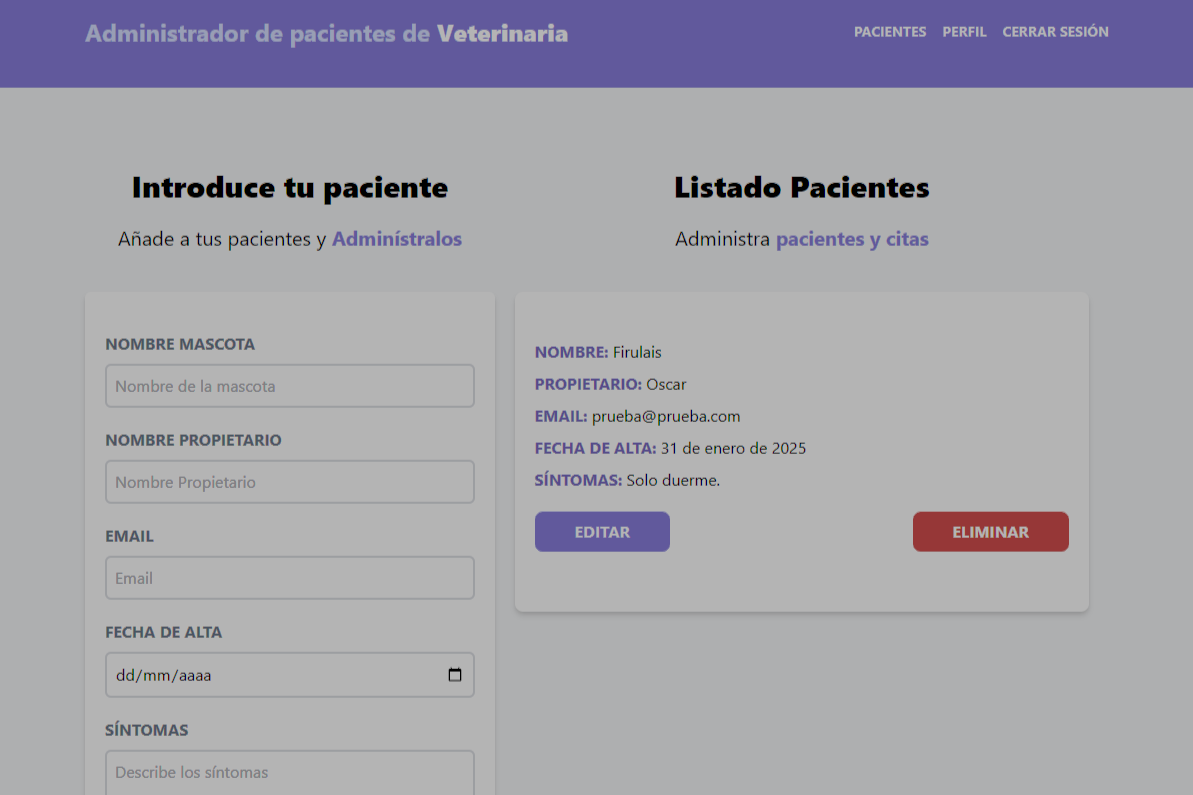Select the Email input in the form

(289, 578)
